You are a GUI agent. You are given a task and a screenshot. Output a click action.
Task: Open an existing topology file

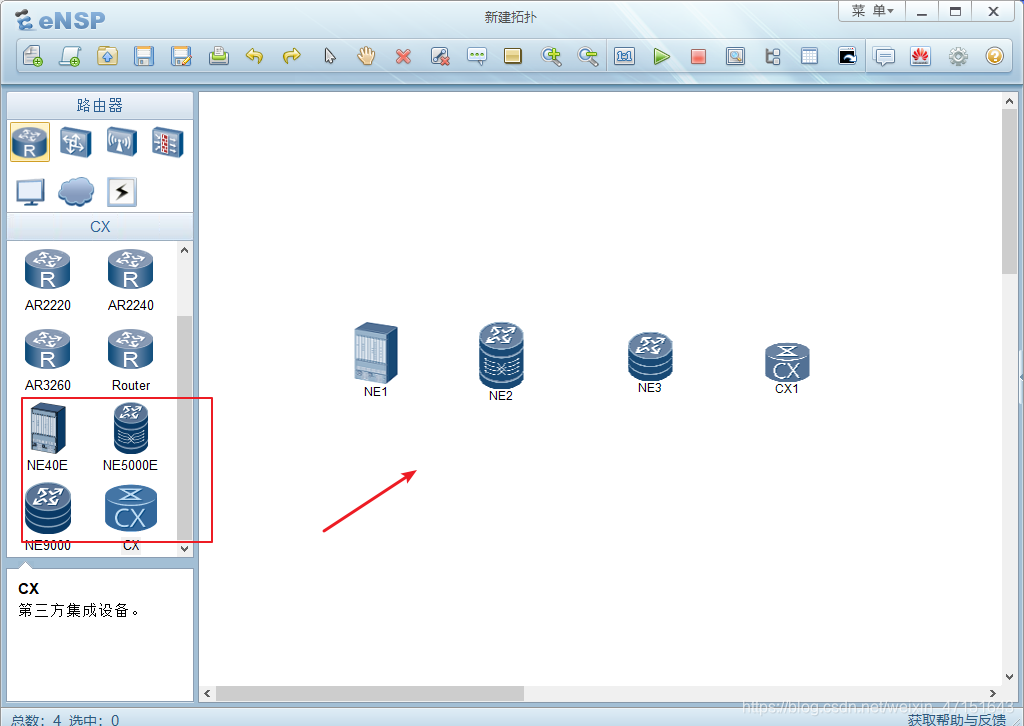coord(107,56)
